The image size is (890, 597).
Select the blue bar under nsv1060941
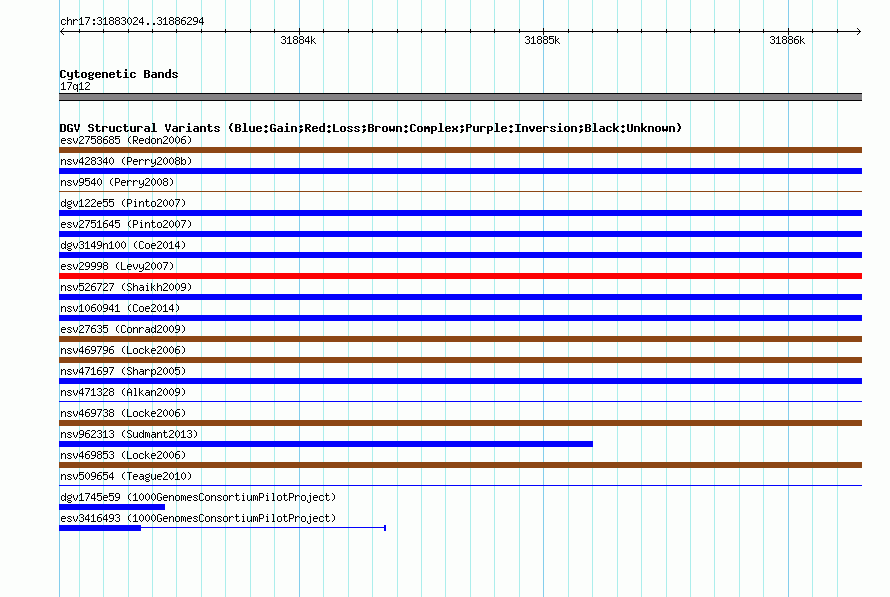tap(460, 318)
